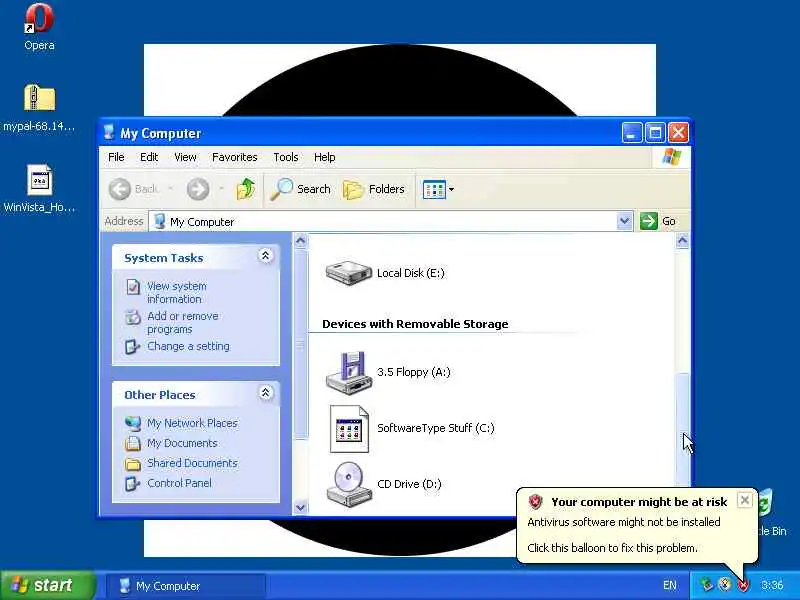
Task: Open My Documents link
Action: tap(182, 443)
